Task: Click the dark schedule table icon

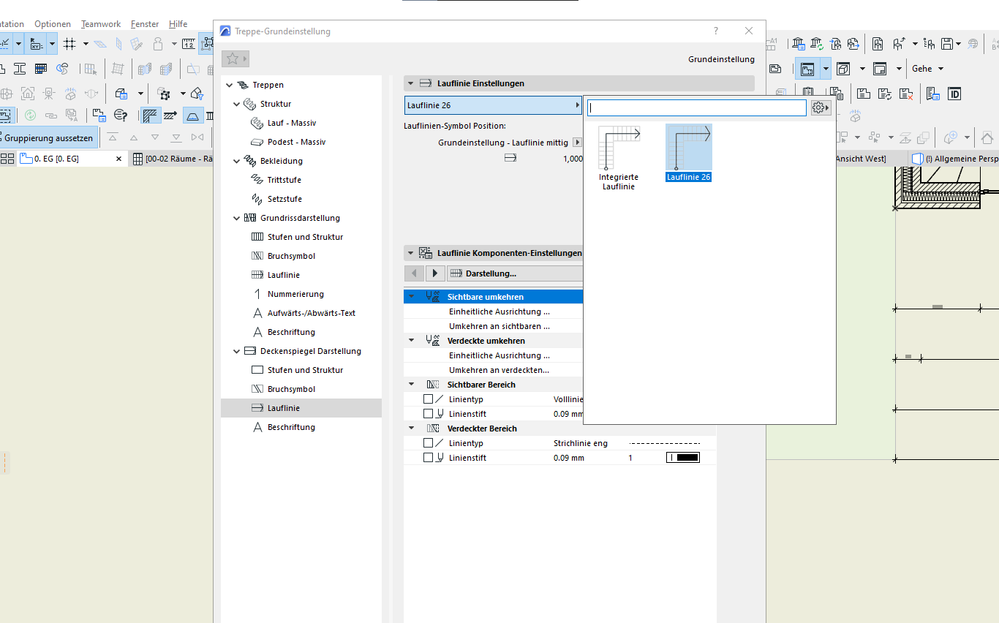Action: (41, 69)
